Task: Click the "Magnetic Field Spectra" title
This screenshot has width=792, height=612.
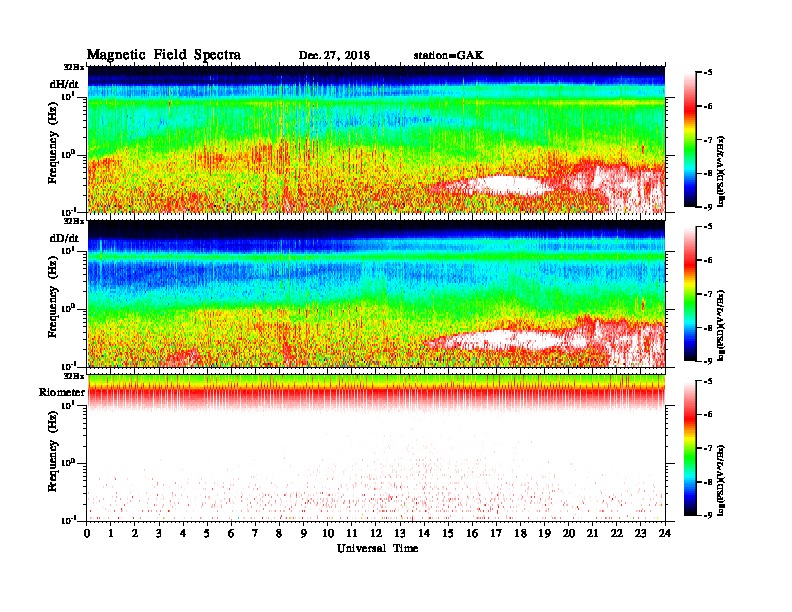Action: point(164,55)
